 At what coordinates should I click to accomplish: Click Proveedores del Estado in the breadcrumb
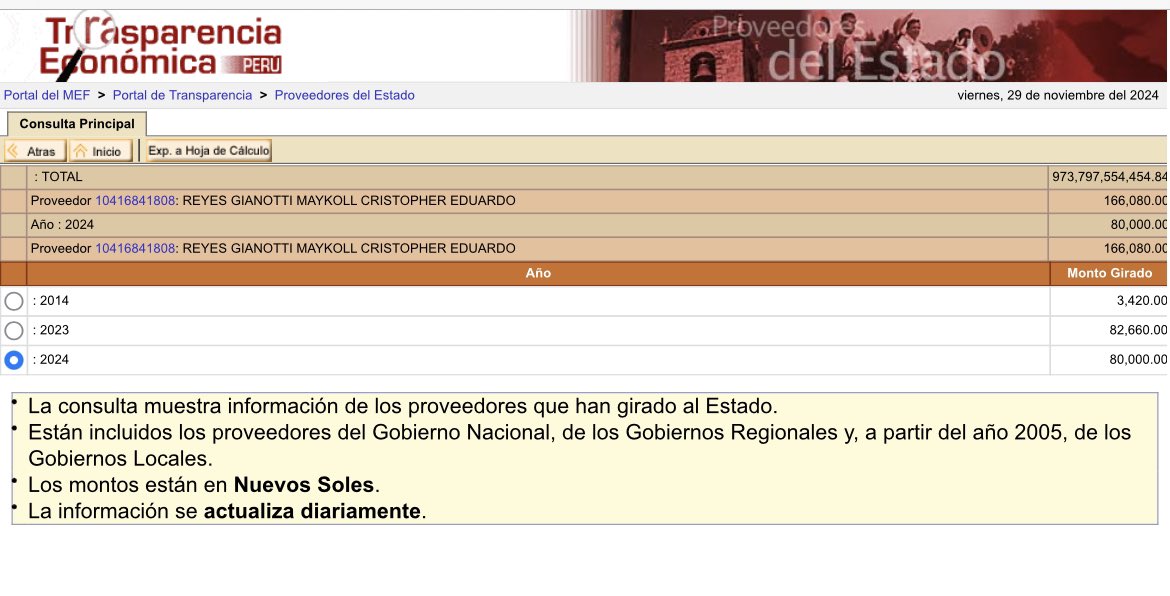coord(342,95)
